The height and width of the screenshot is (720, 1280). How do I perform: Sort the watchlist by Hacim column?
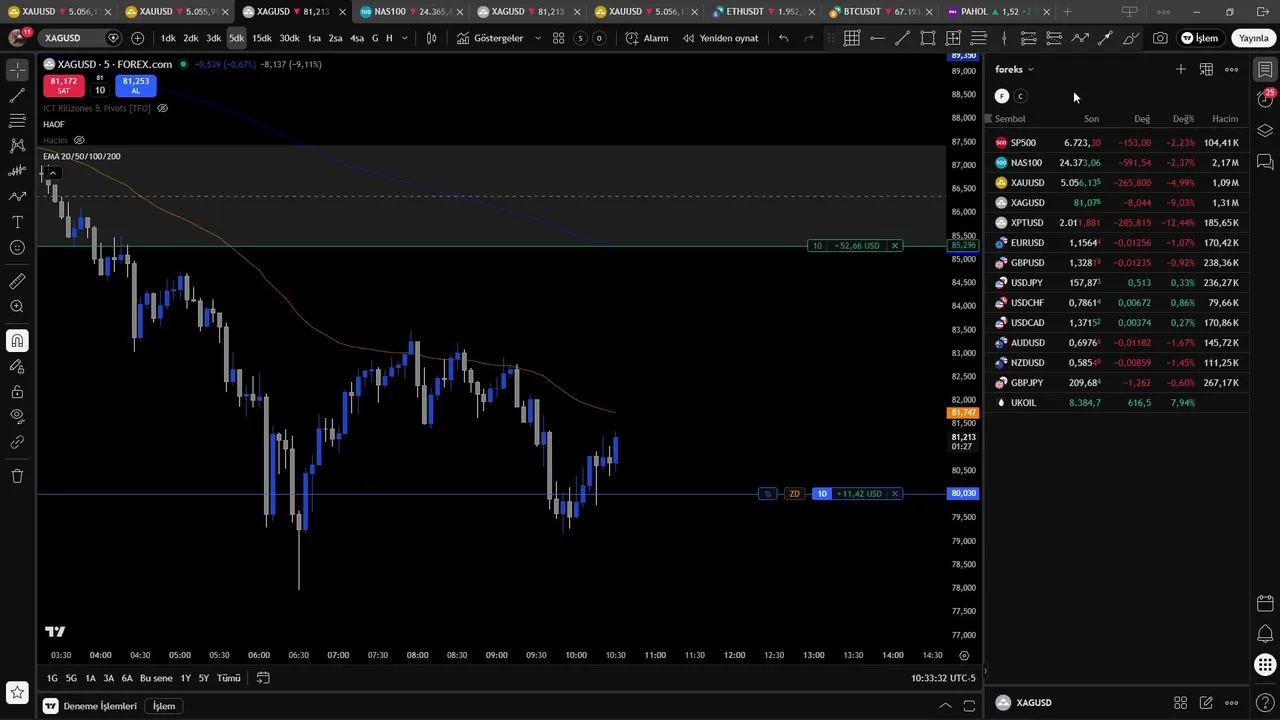pyautogui.click(x=1225, y=119)
